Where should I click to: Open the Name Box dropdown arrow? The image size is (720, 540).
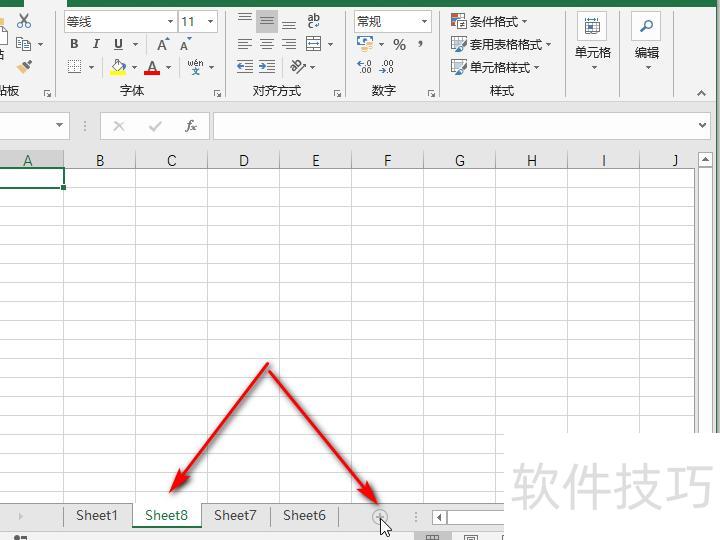click(59, 125)
